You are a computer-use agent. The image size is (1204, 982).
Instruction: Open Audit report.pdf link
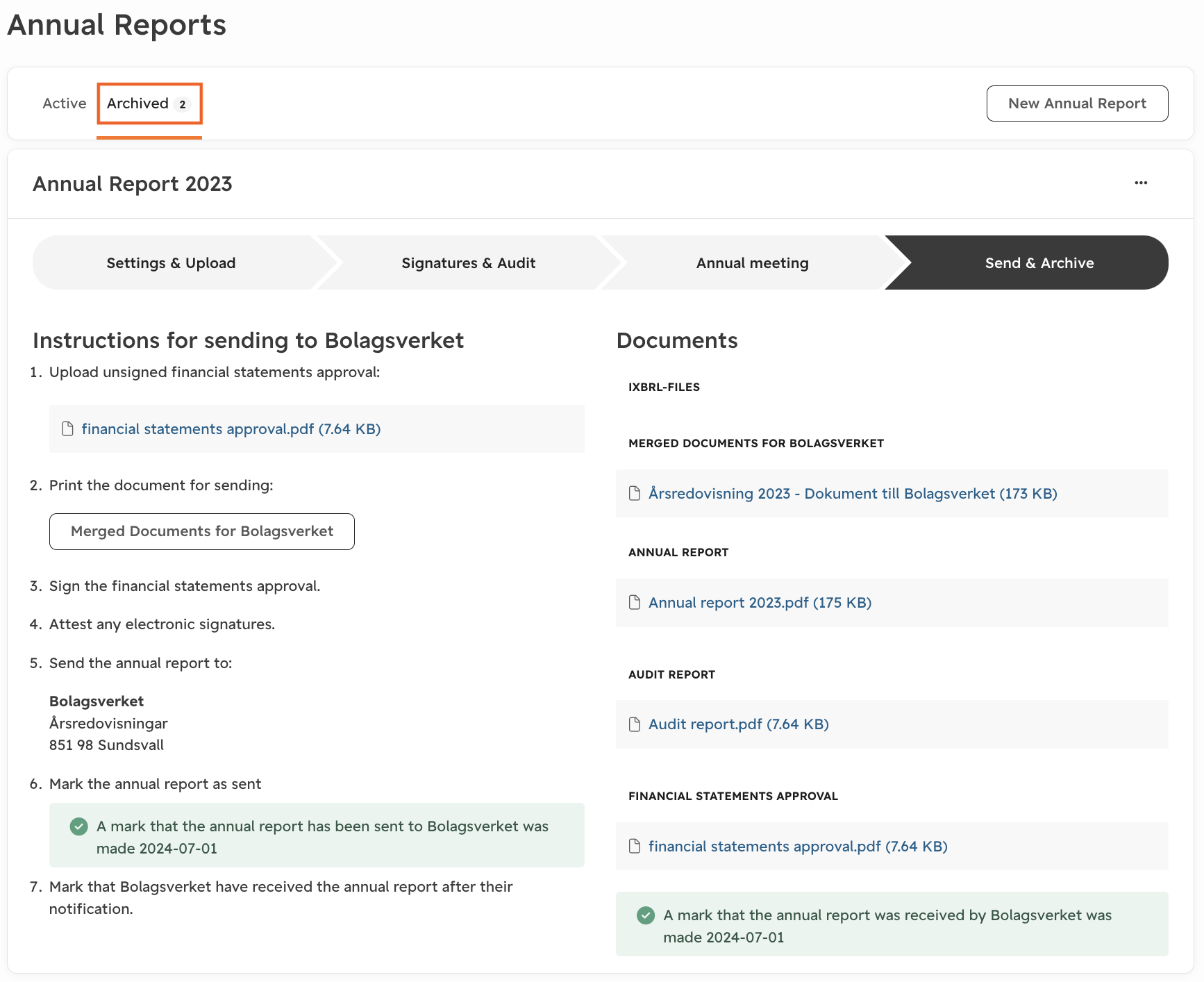[738, 724]
